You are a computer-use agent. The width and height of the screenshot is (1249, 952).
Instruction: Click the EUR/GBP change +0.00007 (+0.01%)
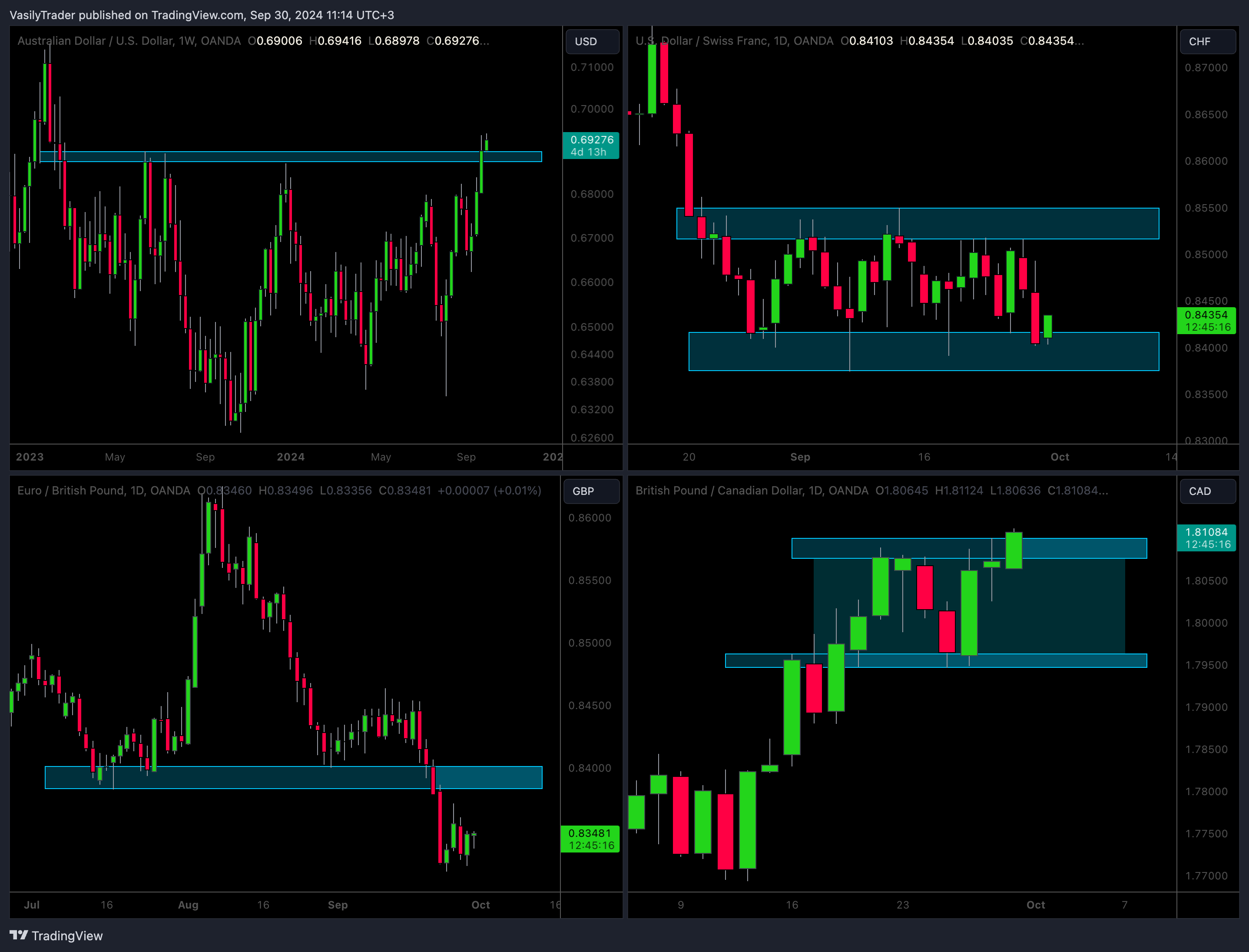[490, 490]
